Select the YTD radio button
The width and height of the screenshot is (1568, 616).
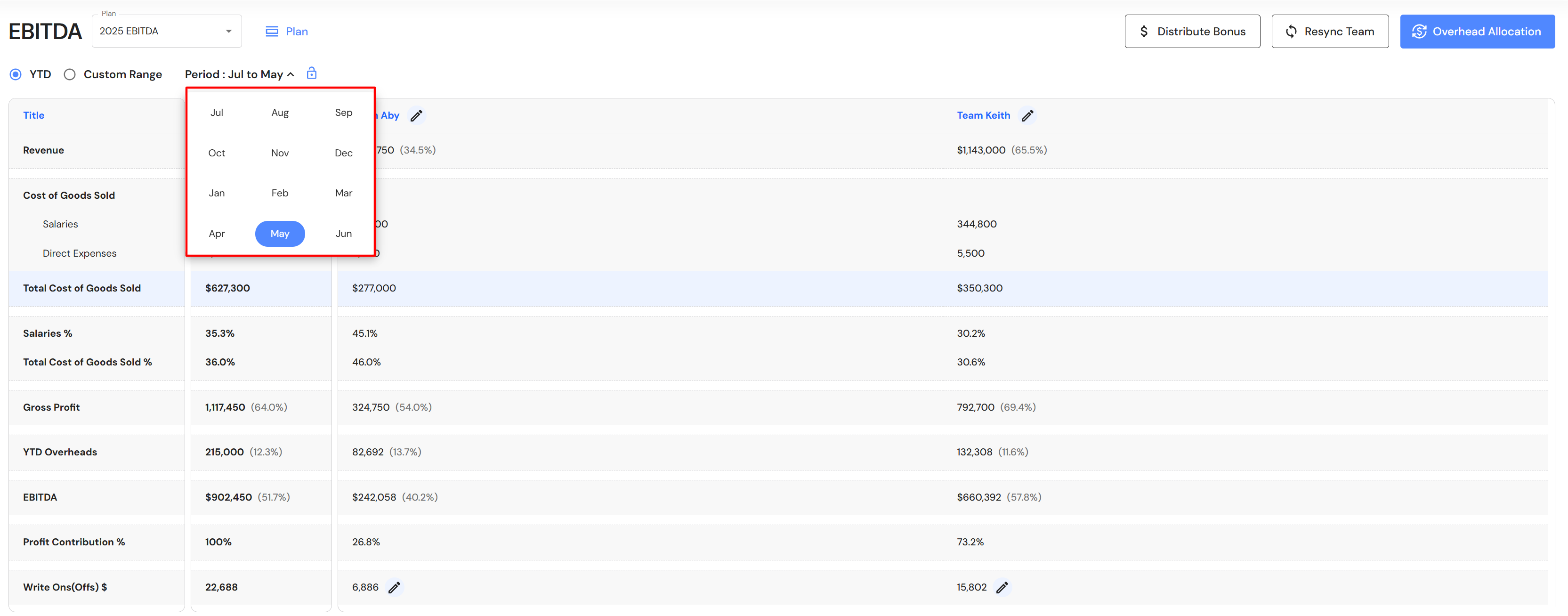(x=16, y=74)
